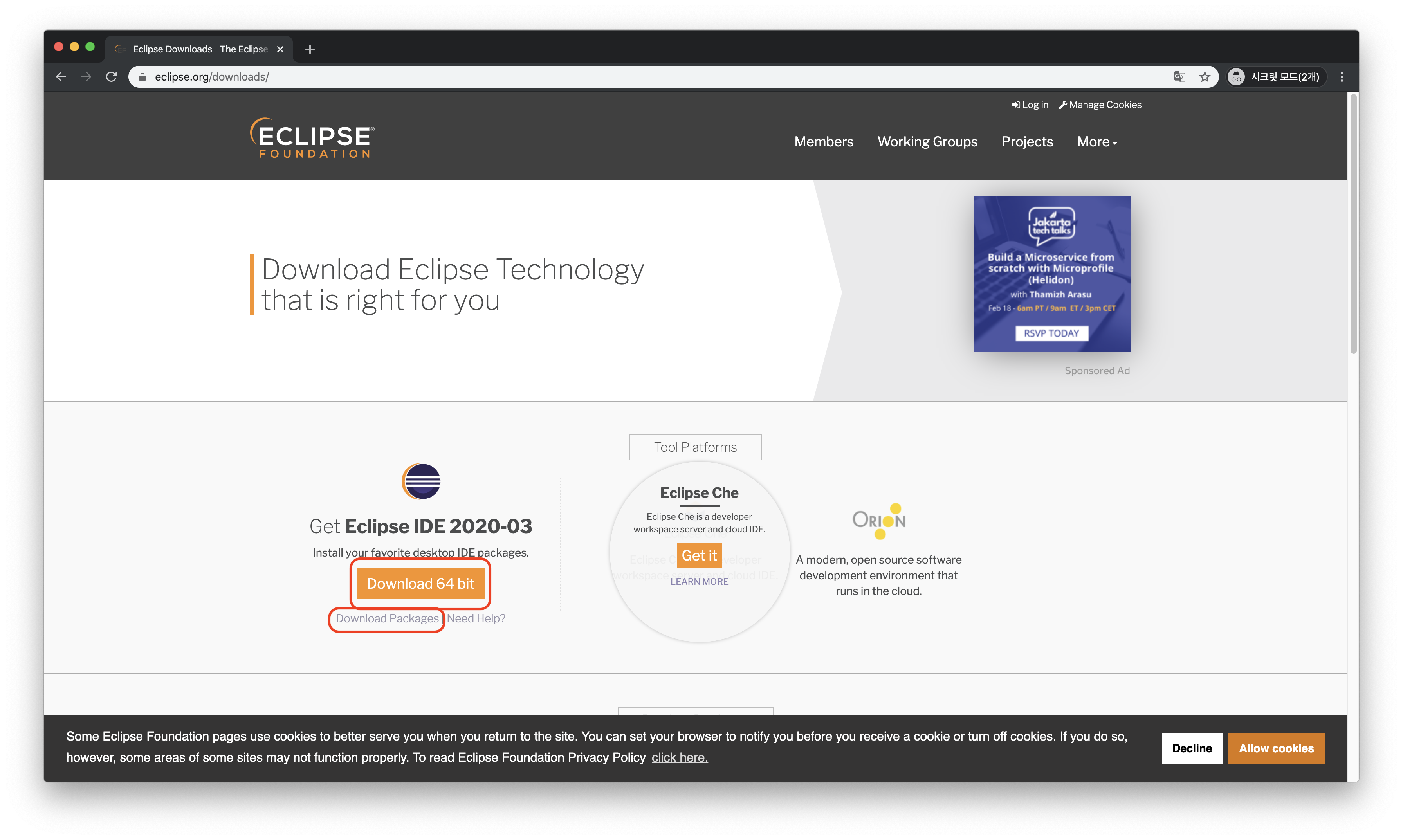Click the translate page icon
The width and height of the screenshot is (1403, 840).
[x=1179, y=76]
